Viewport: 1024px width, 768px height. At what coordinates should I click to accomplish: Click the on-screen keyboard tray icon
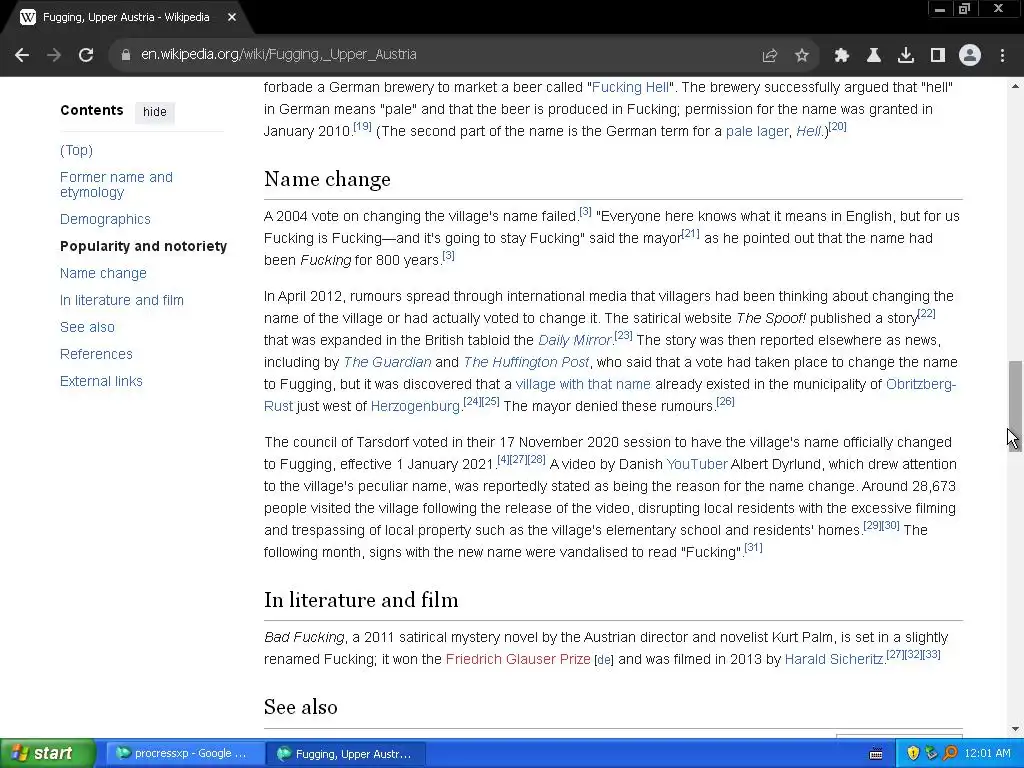[x=876, y=754]
